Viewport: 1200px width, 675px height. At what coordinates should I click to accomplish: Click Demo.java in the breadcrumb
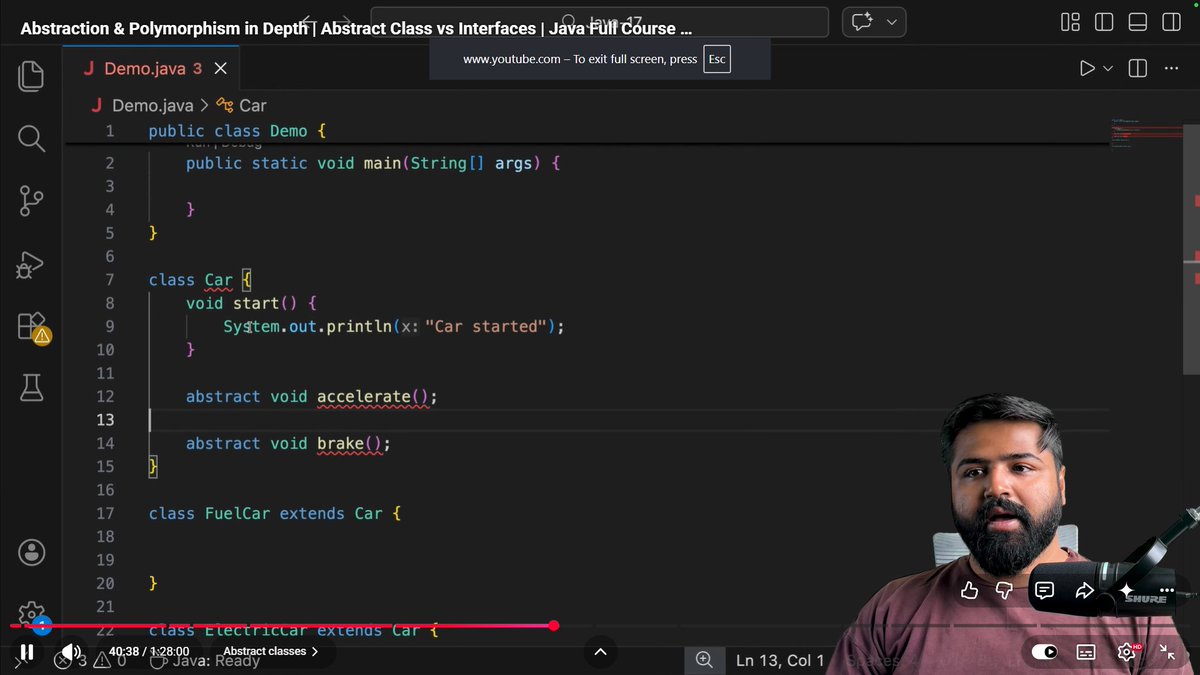(x=152, y=105)
